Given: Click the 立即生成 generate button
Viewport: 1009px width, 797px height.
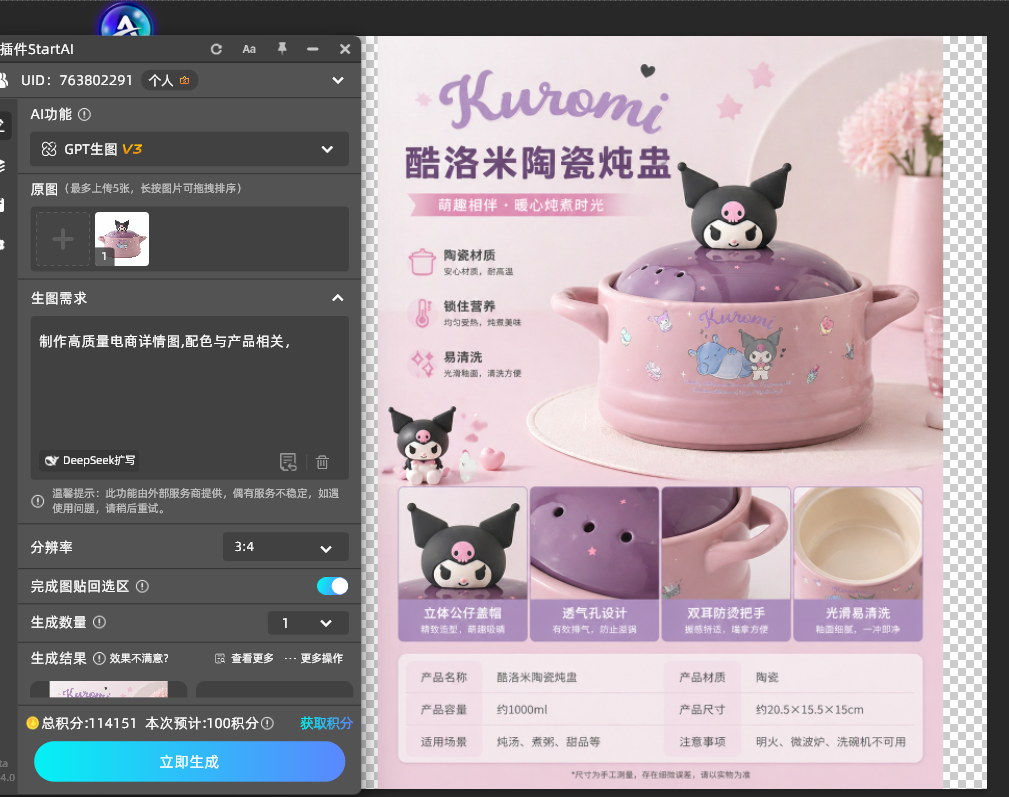Looking at the screenshot, I should point(189,762).
